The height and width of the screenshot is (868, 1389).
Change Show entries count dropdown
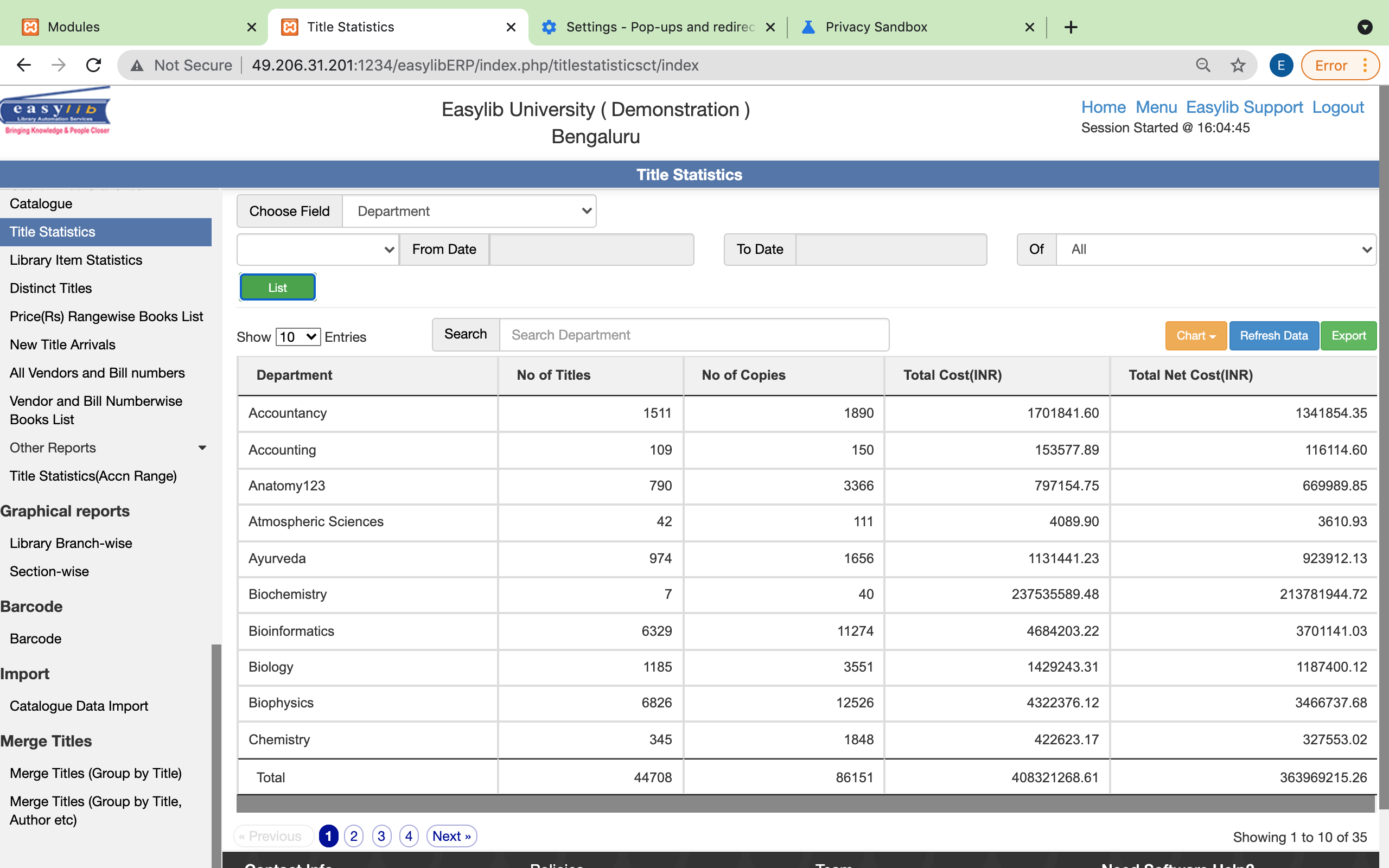pyautogui.click(x=298, y=335)
